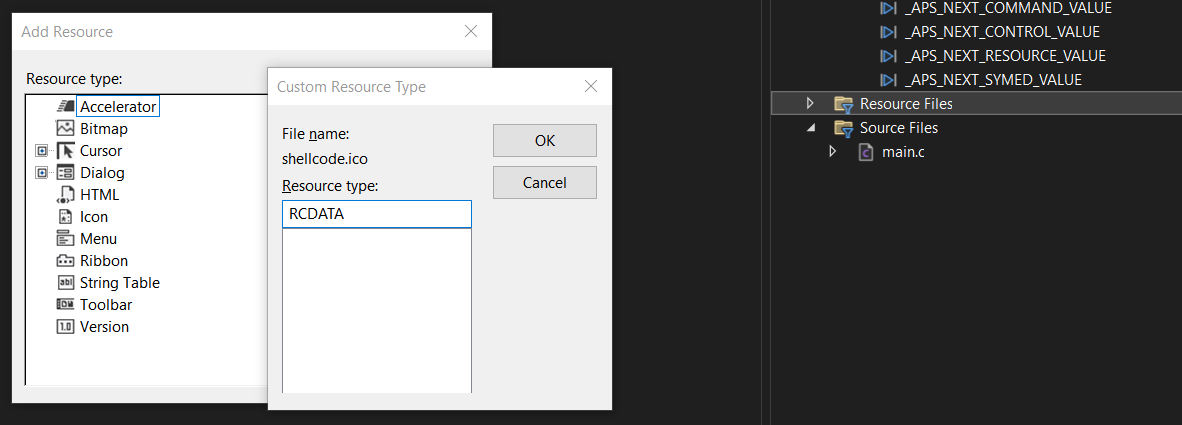
Task: Select the Cursor resource icon
Action: point(66,151)
